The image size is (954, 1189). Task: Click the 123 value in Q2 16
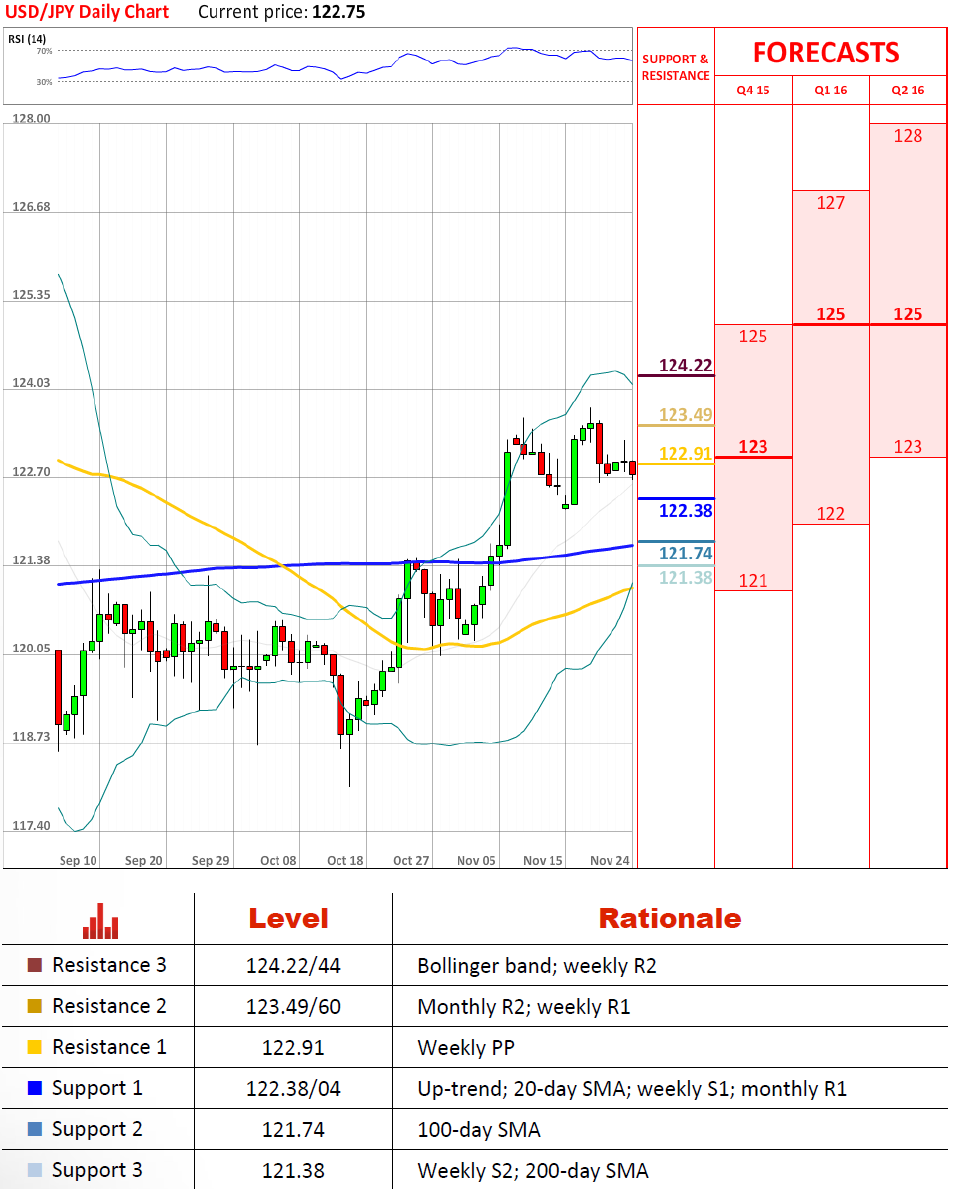(x=908, y=447)
